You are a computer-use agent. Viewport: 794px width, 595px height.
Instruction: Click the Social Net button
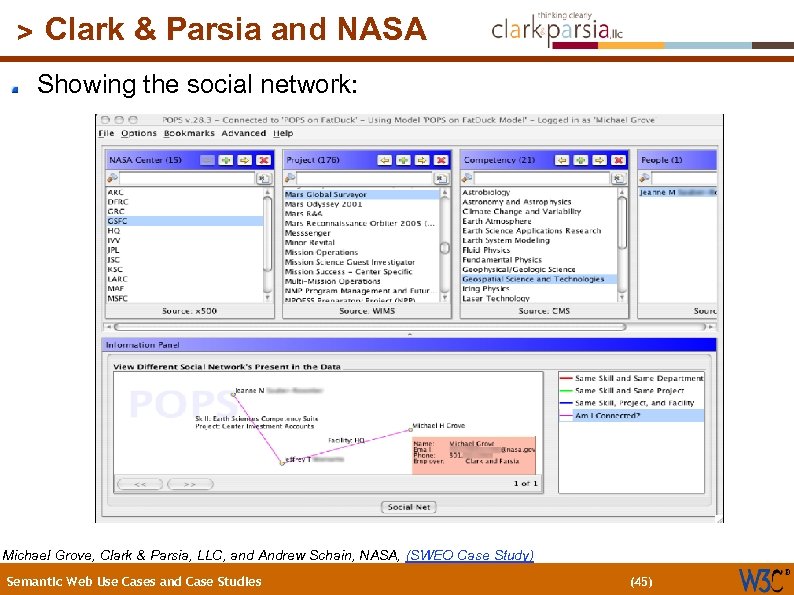coord(409,507)
